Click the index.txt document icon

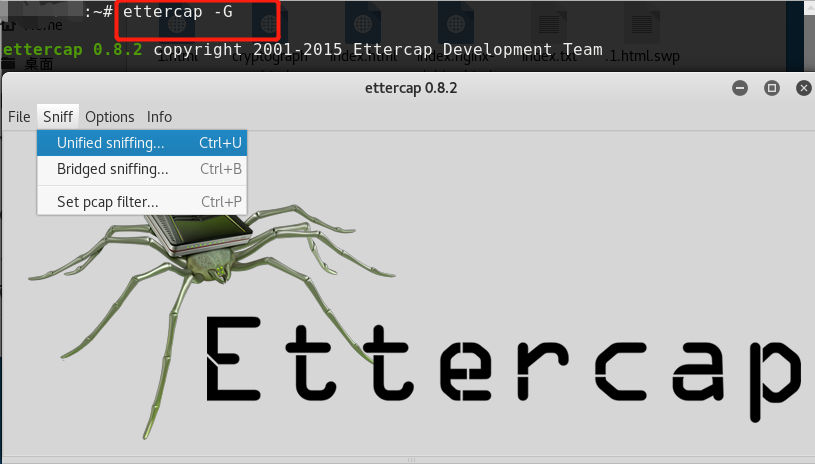click(x=549, y=23)
